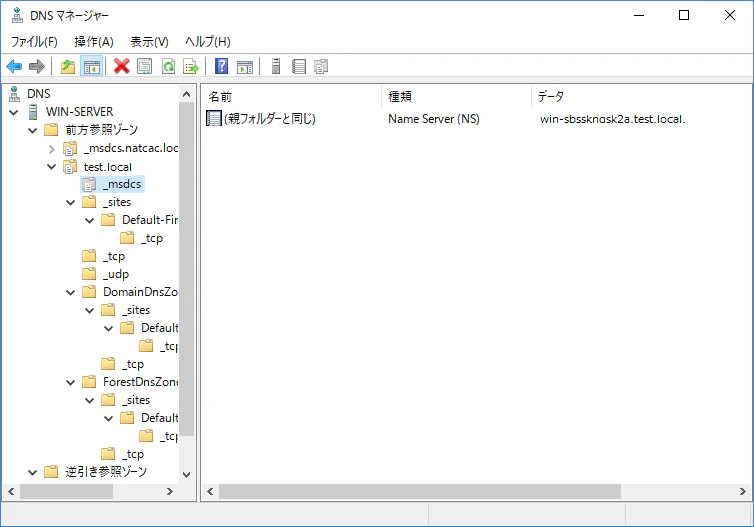The height and width of the screenshot is (527, 754).
Task: Open the ファイル(F) menu
Action: [x=34, y=42]
